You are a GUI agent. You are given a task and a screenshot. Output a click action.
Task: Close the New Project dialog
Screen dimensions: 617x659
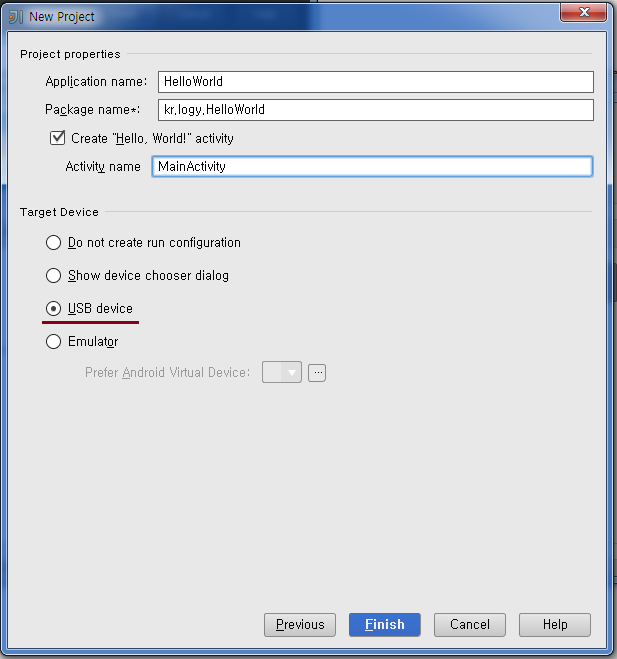point(583,12)
